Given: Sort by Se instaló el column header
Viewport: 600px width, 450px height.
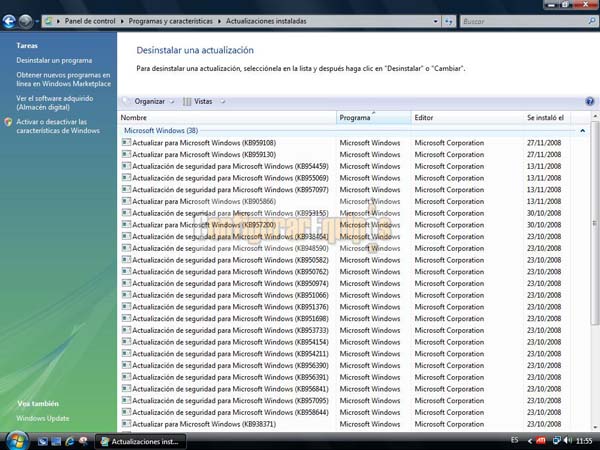Looking at the screenshot, I should pos(547,118).
